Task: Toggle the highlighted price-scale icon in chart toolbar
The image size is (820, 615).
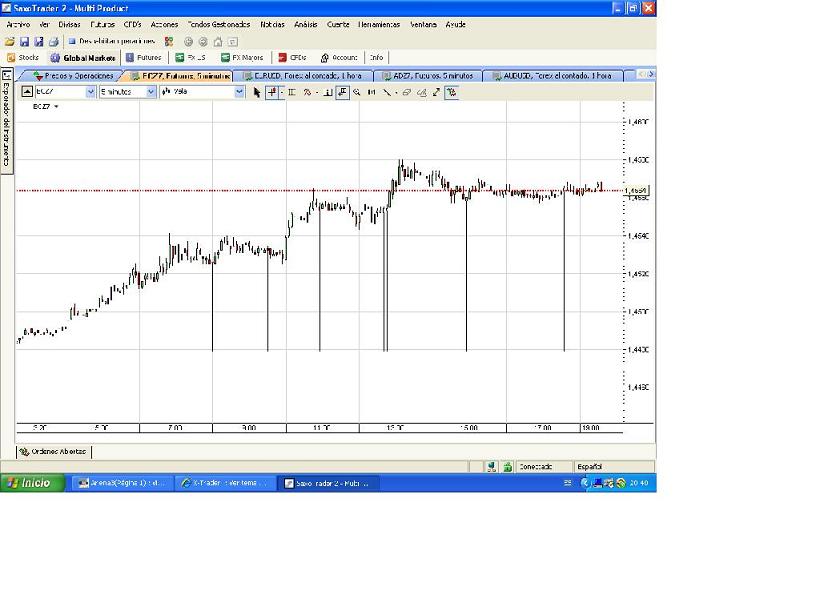Action: point(343,92)
